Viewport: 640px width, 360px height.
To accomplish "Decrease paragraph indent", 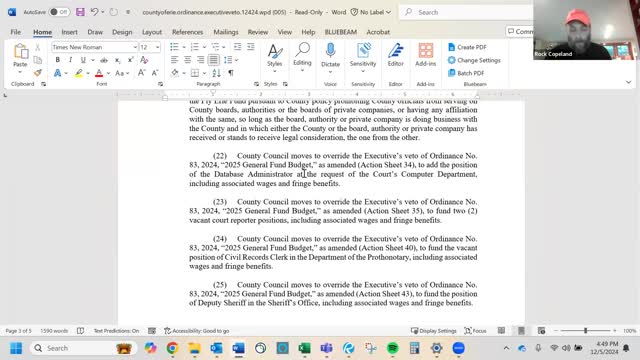I will point(237,47).
